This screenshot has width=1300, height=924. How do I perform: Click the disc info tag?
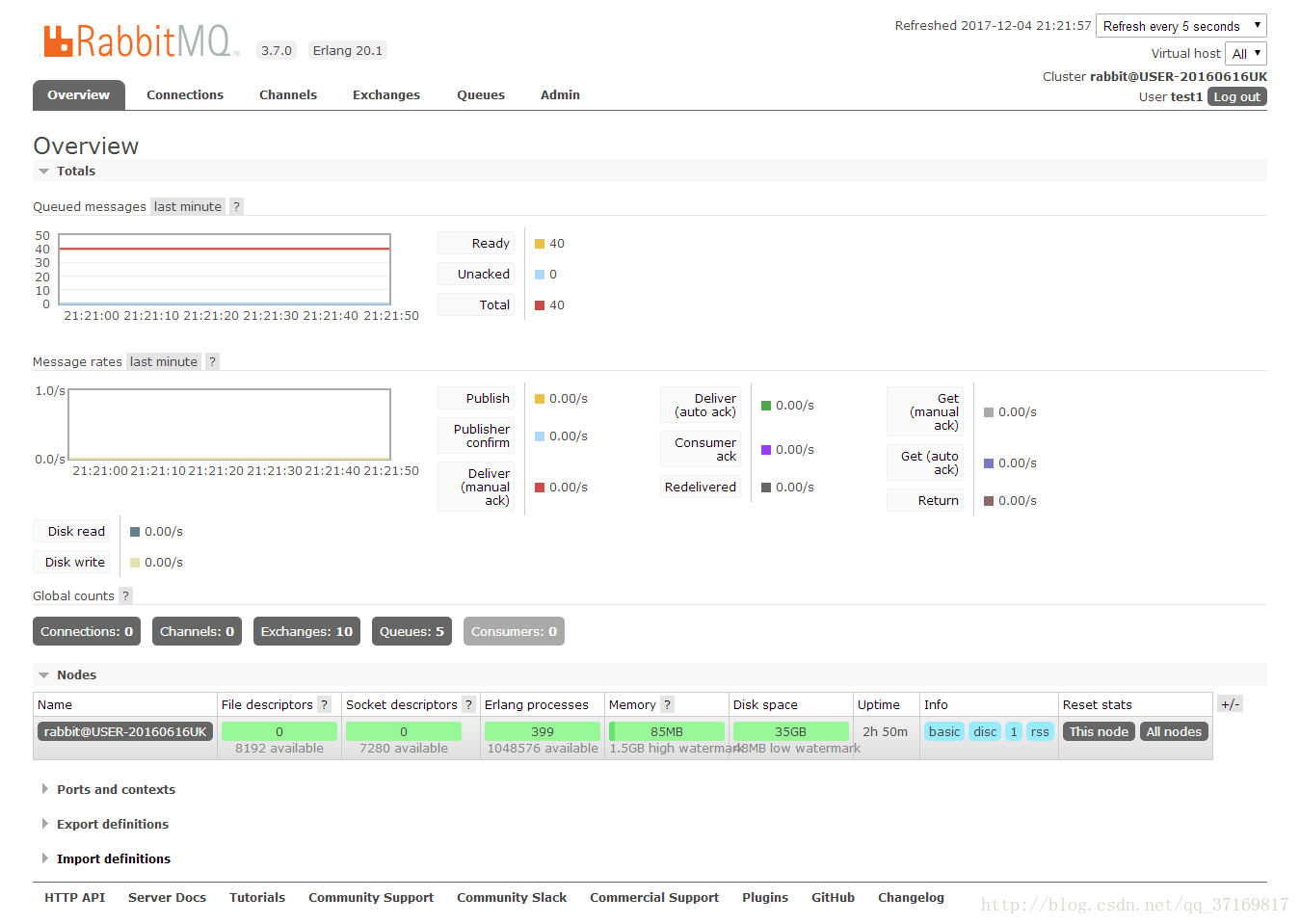(x=985, y=731)
